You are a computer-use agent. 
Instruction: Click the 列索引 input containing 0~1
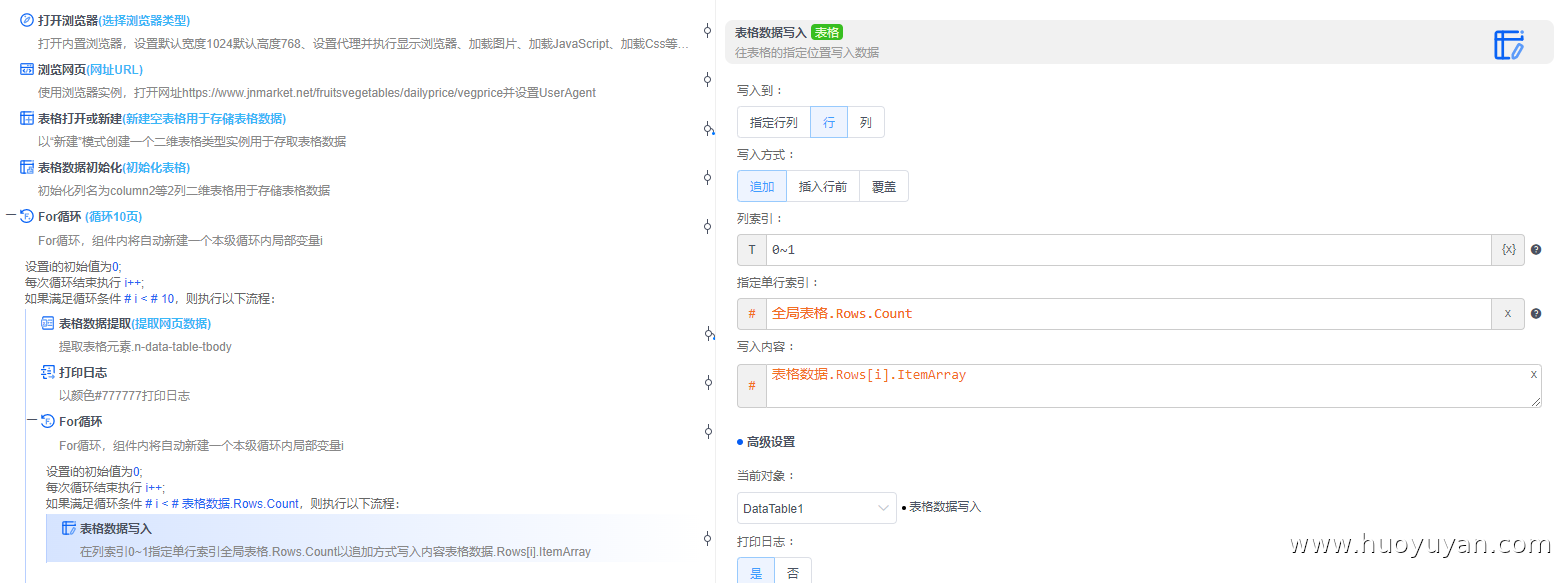point(1129,250)
